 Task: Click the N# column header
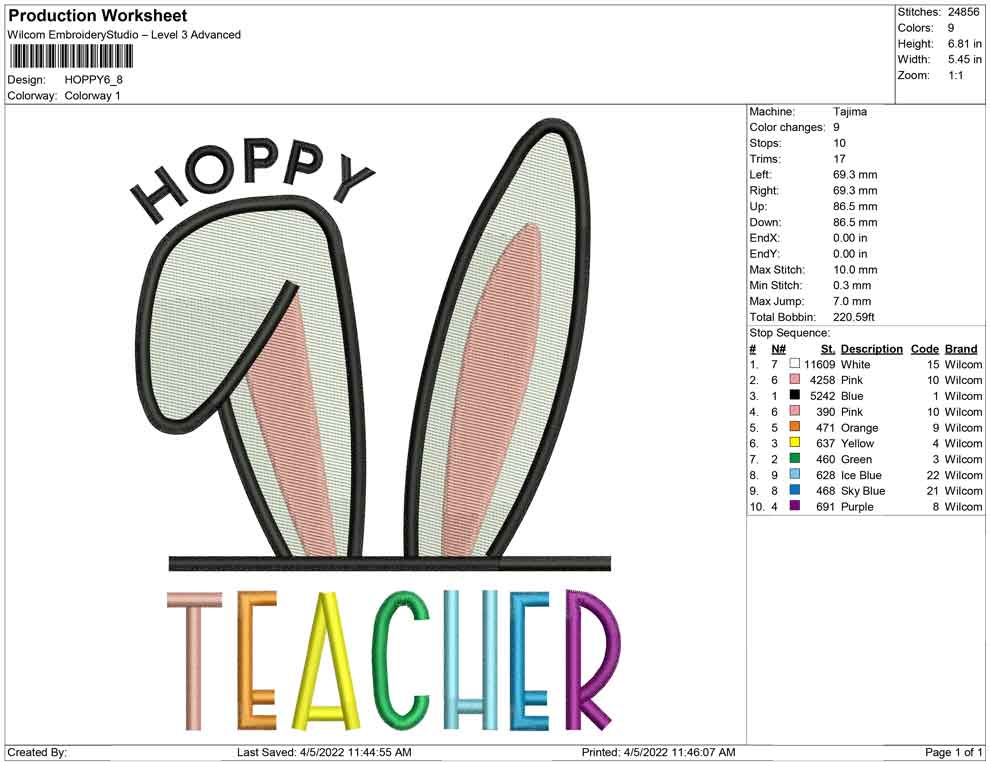point(778,348)
